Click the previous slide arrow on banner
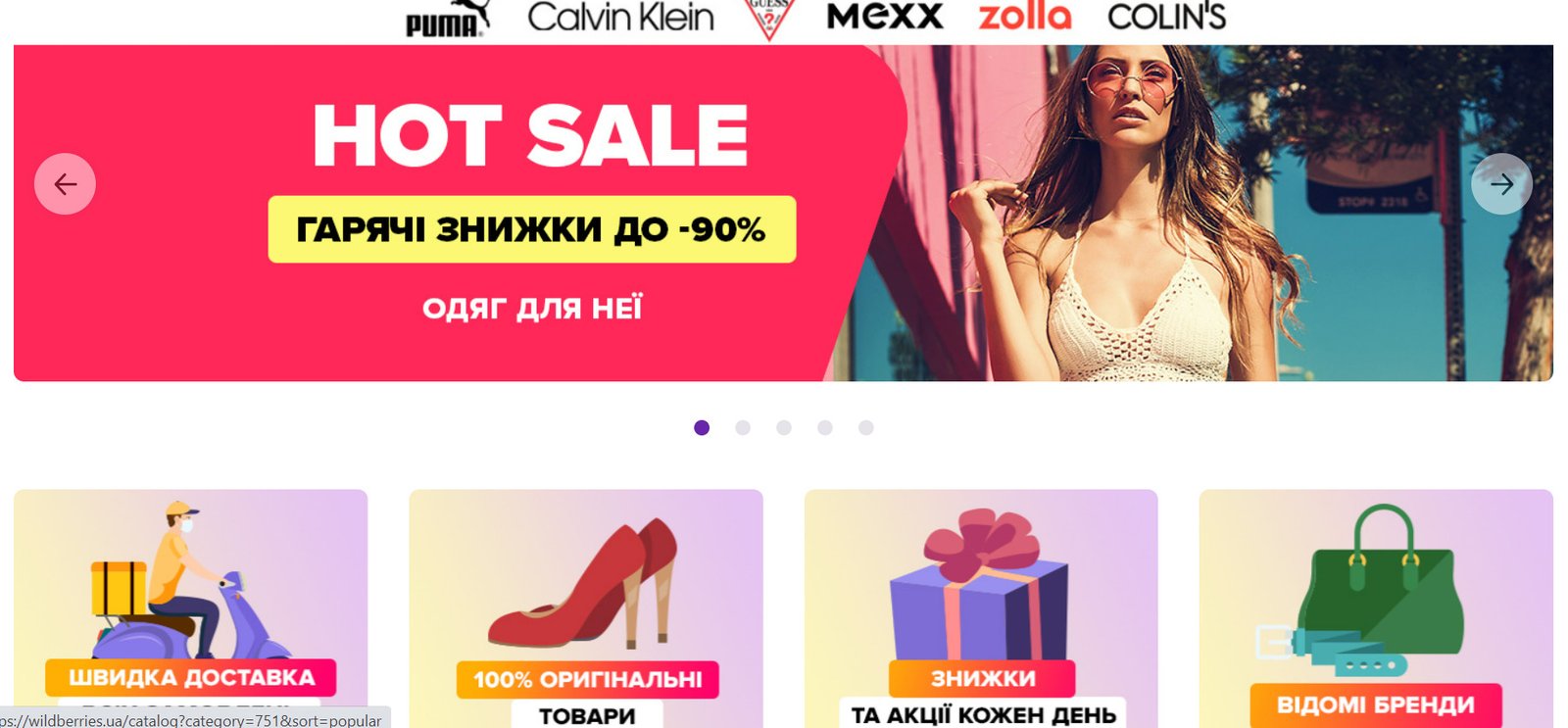The width and height of the screenshot is (1568, 728). (65, 184)
